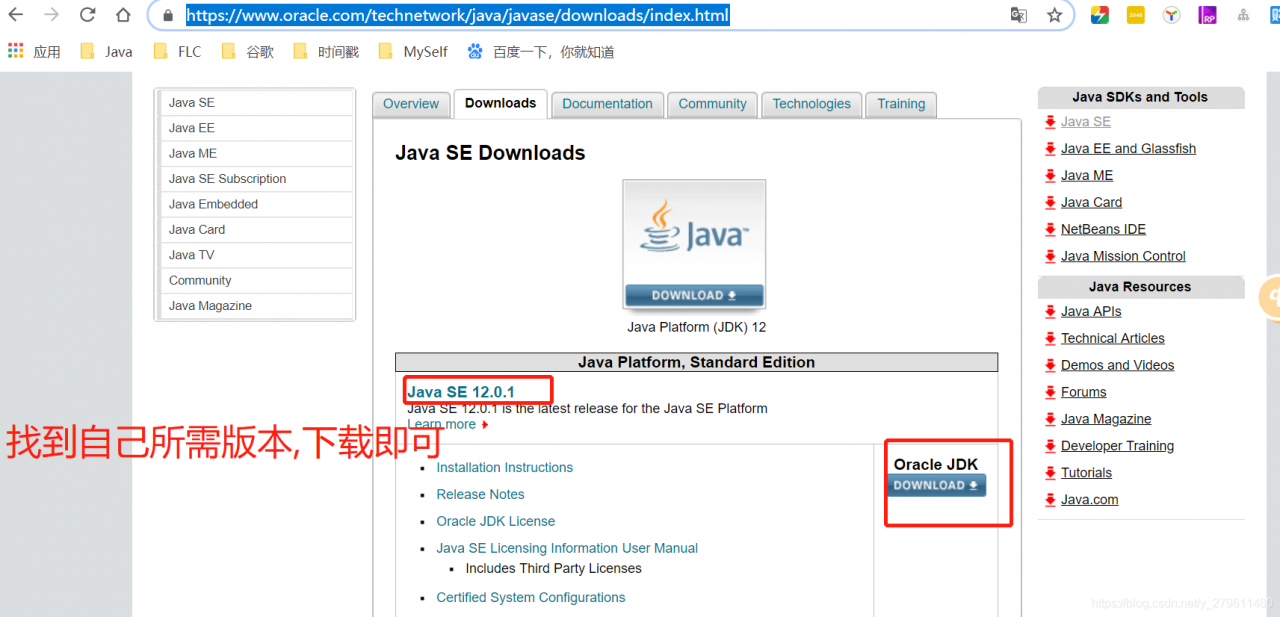Viewport: 1280px width, 617px height.
Task: Click the 'Java Platform (JDK) 12' caption
Action: 696,327
